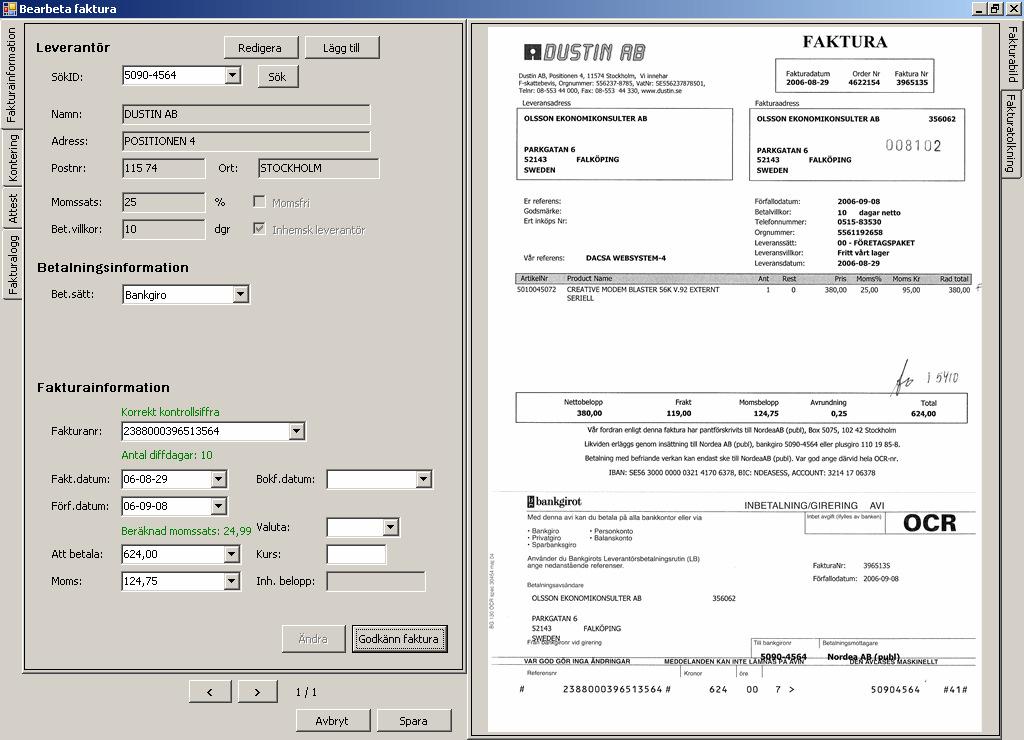Screen dimensions: 1024x740
Task: Click the "1 / 1" page counter
Action: [306, 692]
